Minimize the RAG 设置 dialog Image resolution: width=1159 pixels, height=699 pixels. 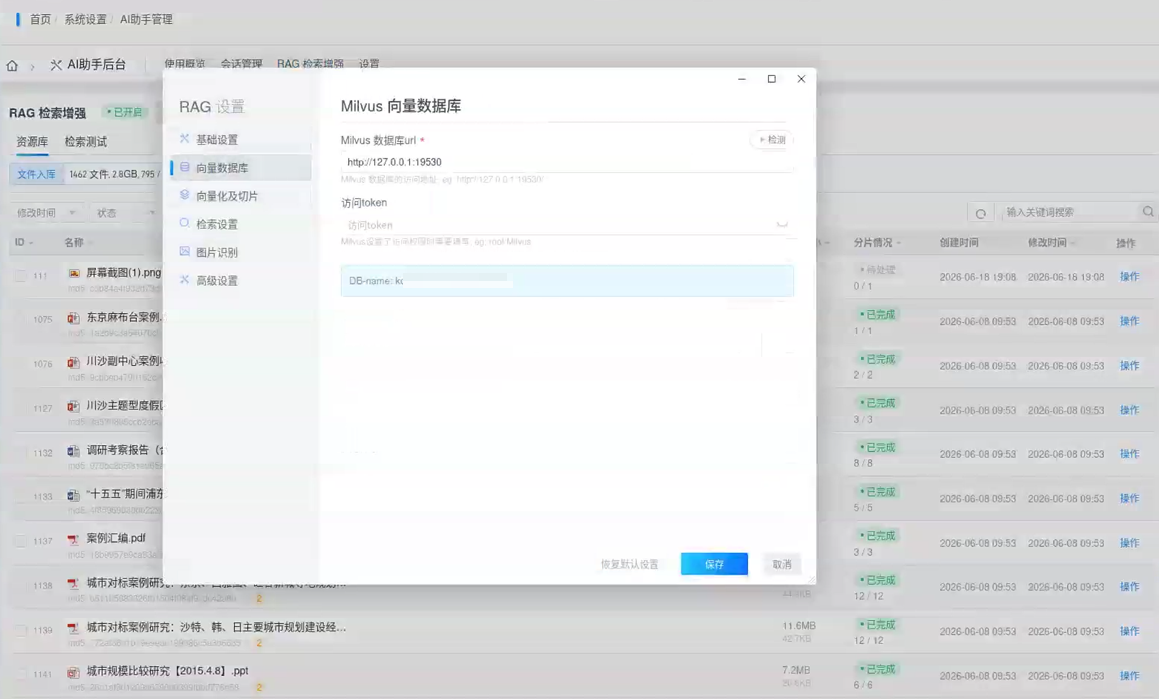[x=742, y=79]
